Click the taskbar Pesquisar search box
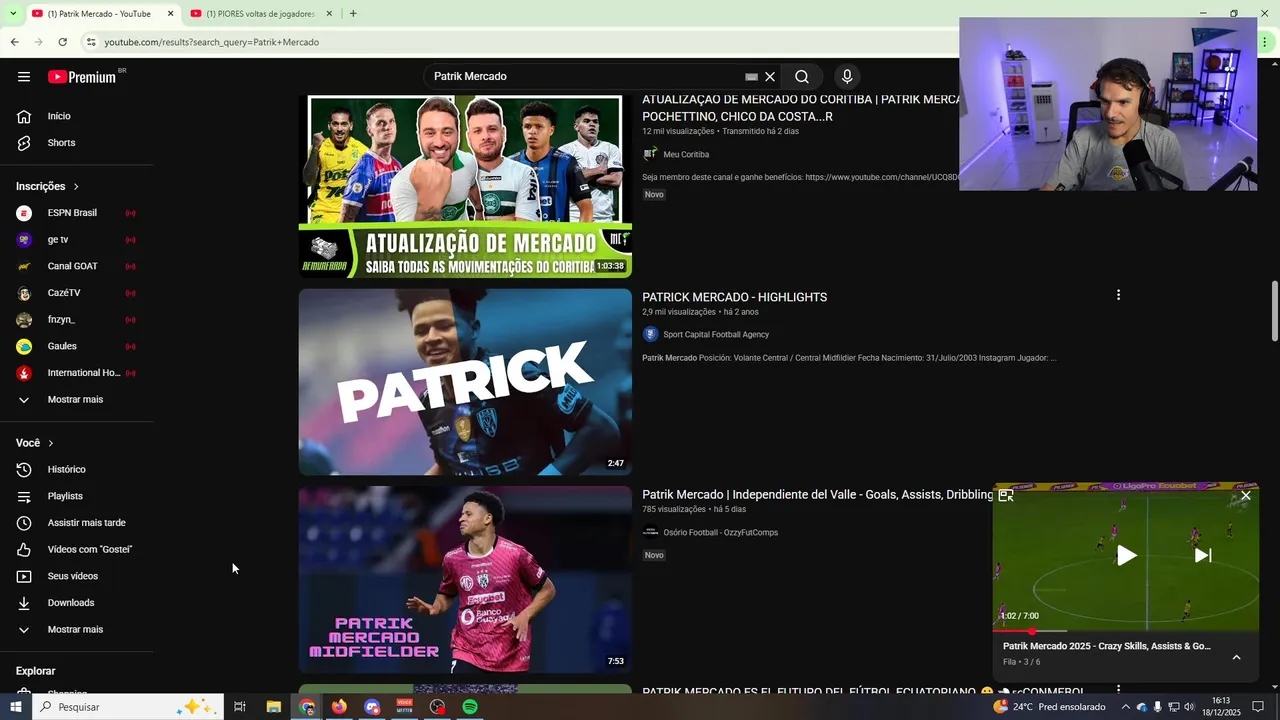Image resolution: width=1280 pixels, height=720 pixels. (x=126, y=707)
